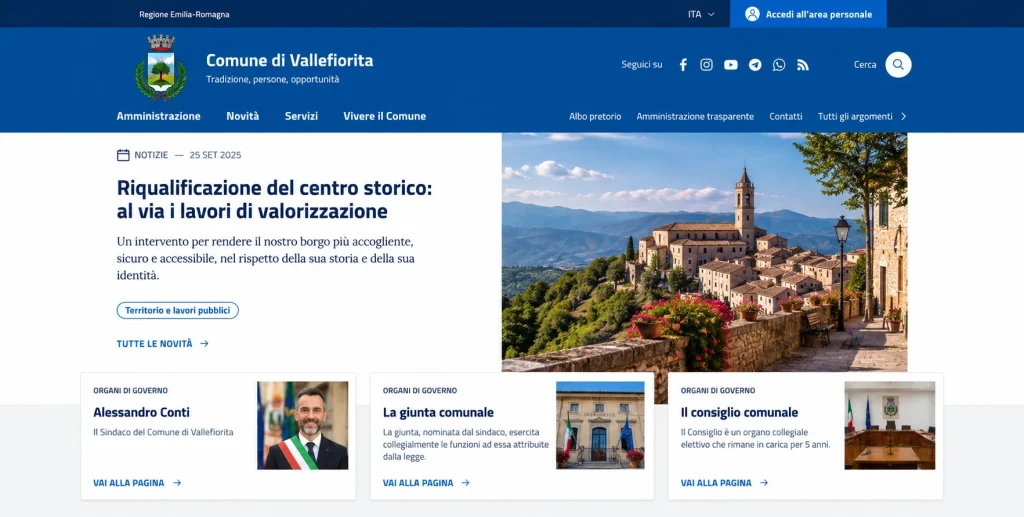Open the Novità menu
This screenshot has width=1024, height=517.
(243, 116)
